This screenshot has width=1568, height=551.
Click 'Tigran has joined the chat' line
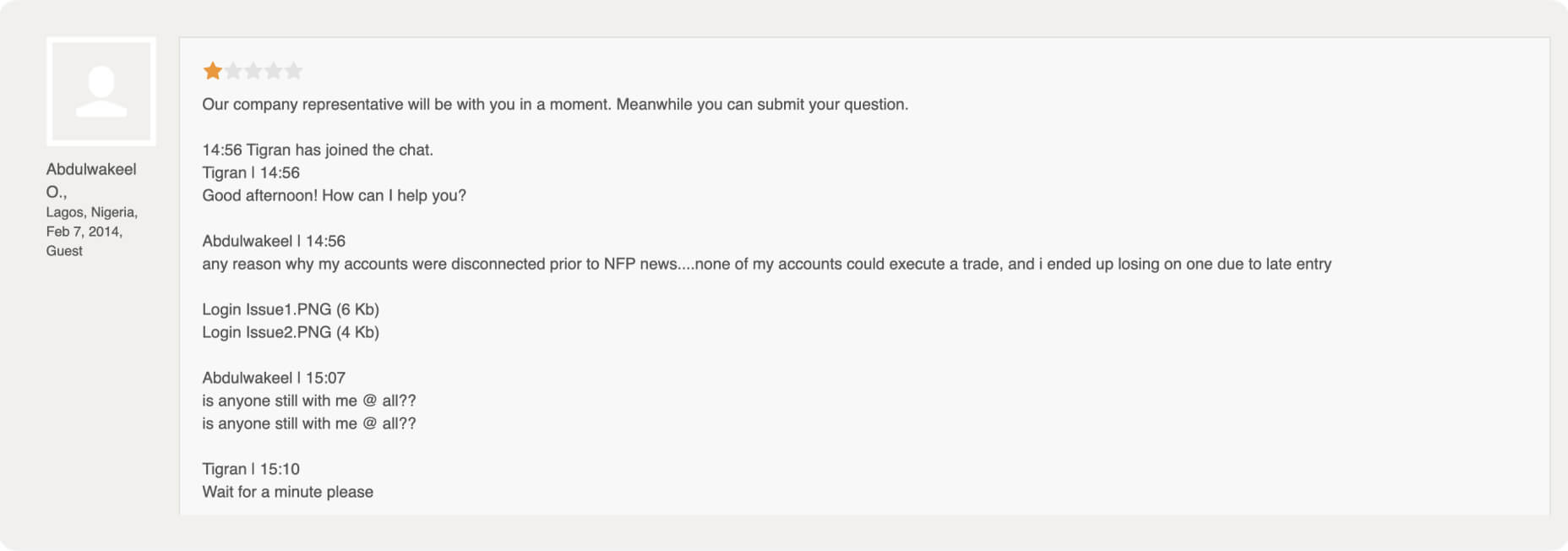coord(318,150)
